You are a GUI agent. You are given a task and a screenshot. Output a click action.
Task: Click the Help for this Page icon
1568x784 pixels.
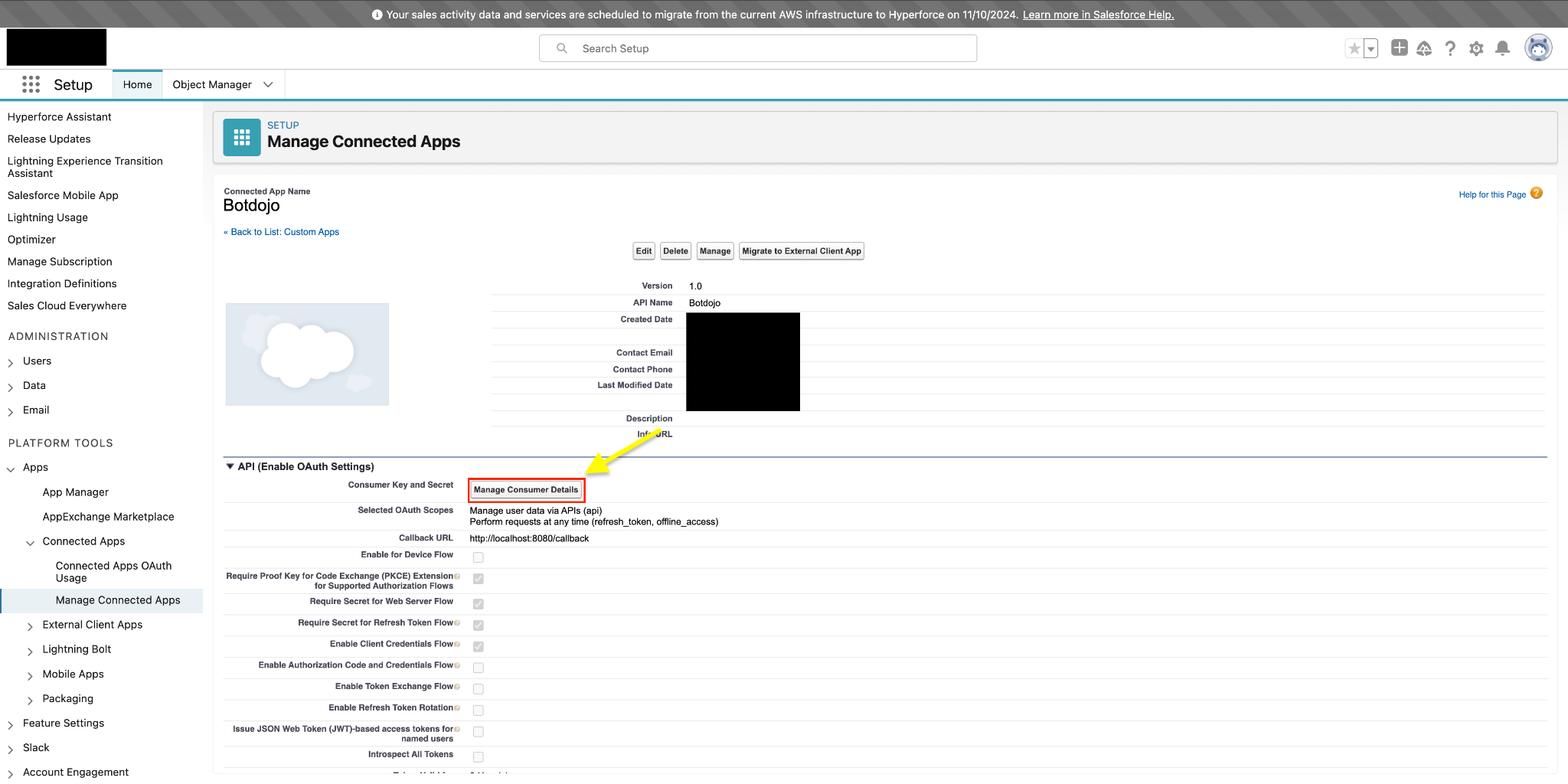pyautogui.click(x=1537, y=193)
